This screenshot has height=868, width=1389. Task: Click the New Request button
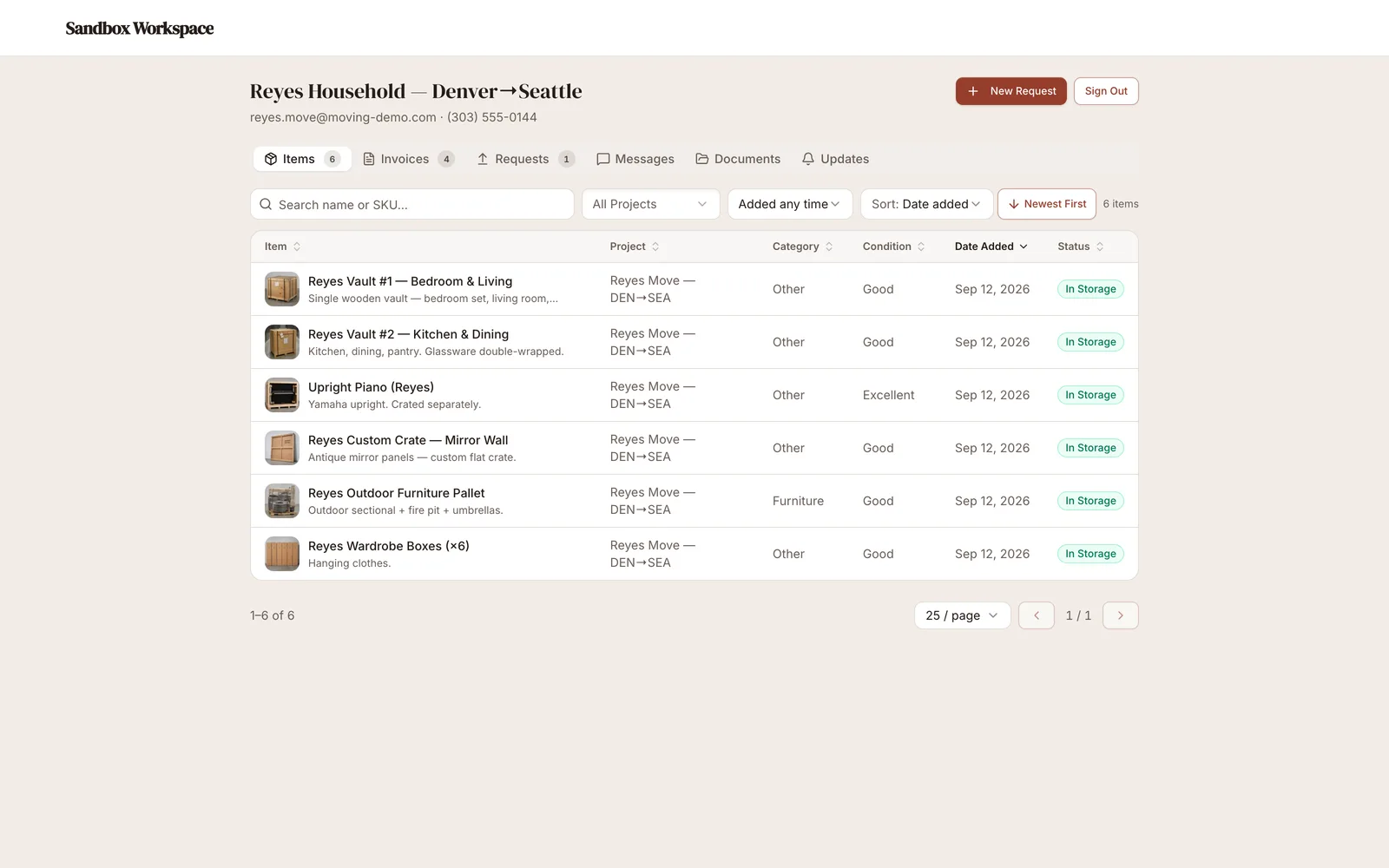coord(1011,91)
